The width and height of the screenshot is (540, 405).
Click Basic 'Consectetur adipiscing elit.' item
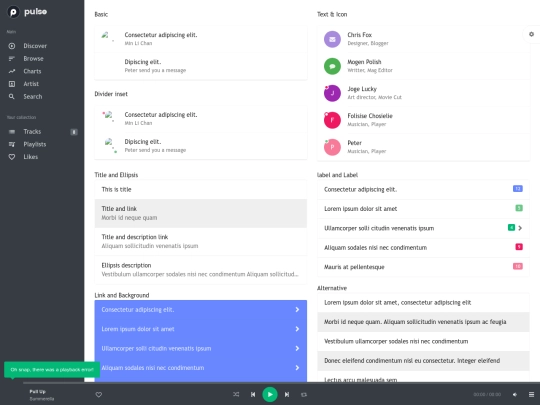tap(201, 39)
